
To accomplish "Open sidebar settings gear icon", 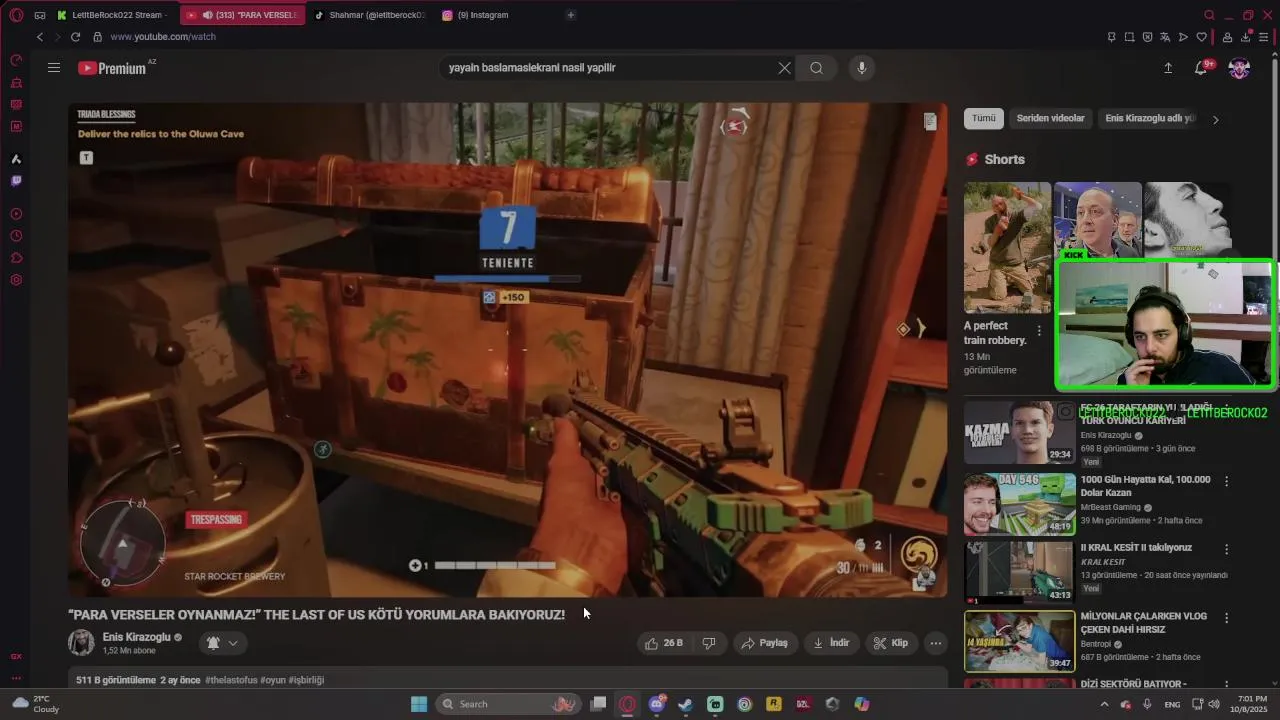I will [x=16, y=280].
